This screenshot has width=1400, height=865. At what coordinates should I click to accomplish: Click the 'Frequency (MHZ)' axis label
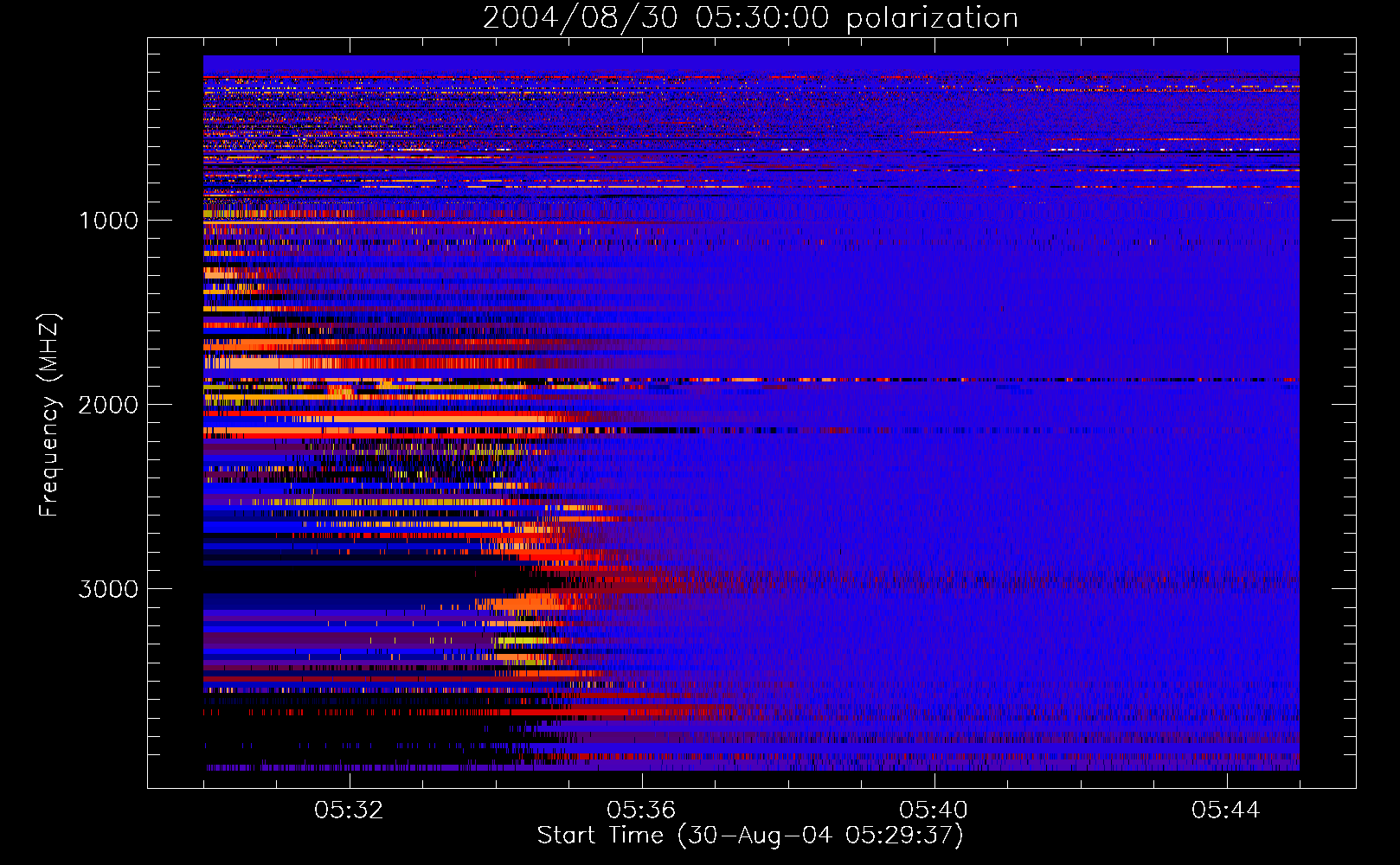49,415
